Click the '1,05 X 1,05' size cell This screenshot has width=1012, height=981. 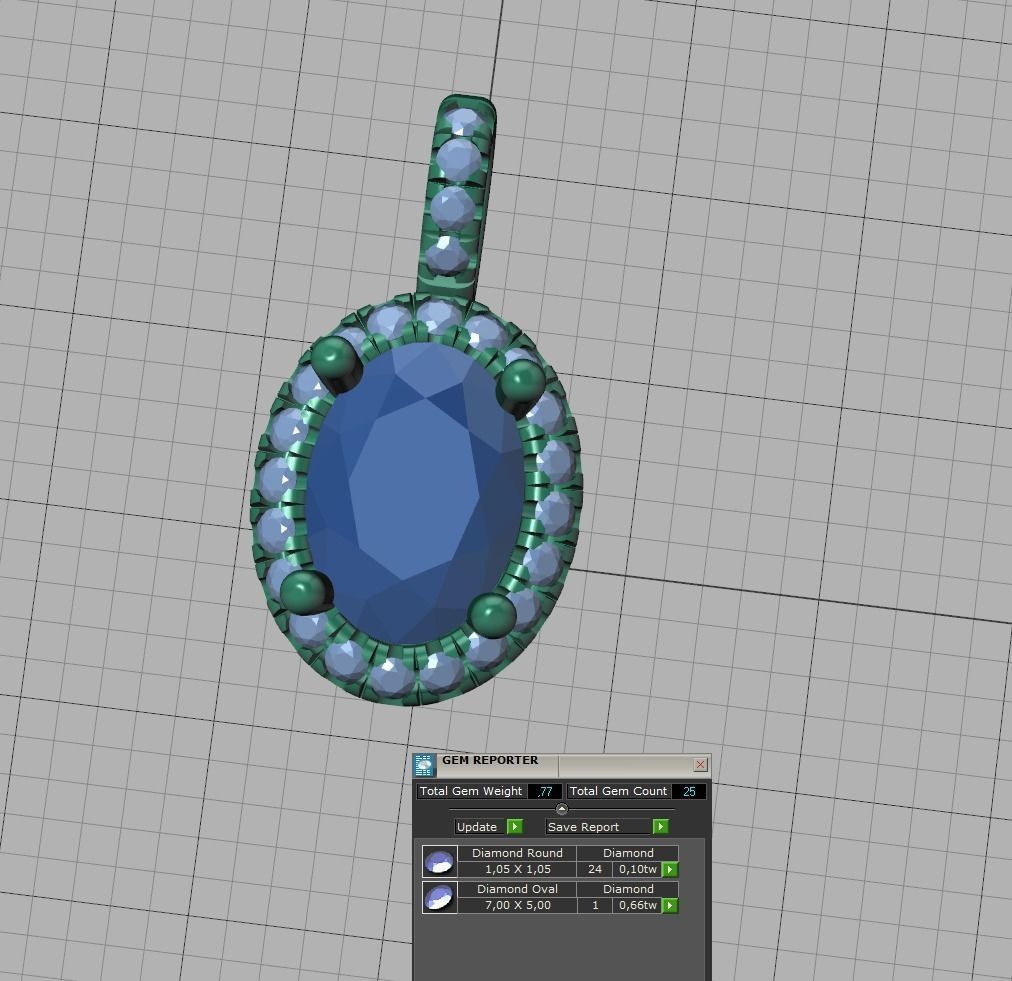517,869
